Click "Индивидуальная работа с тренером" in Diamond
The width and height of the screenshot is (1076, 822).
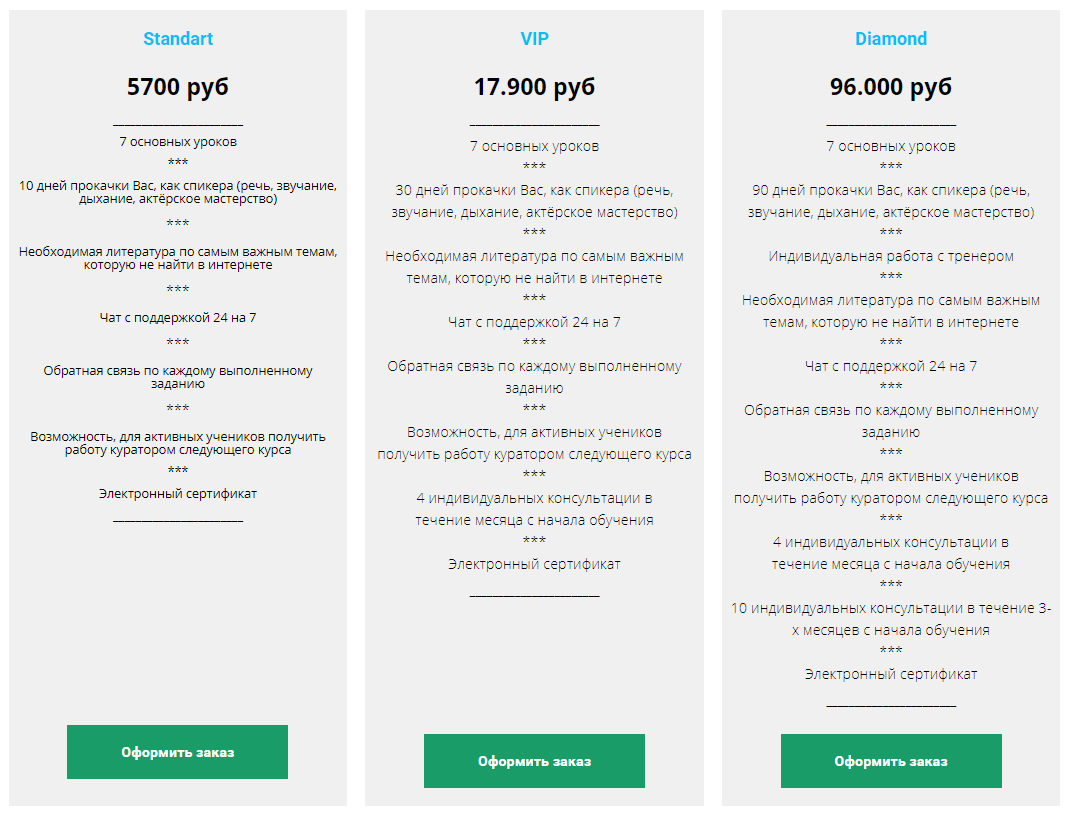coord(890,256)
